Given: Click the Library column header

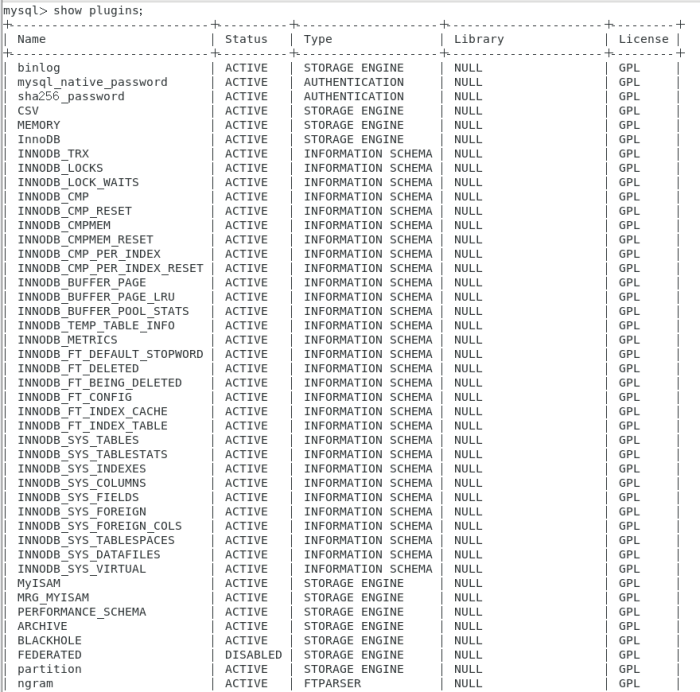Looking at the screenshot, I should 478,39.
